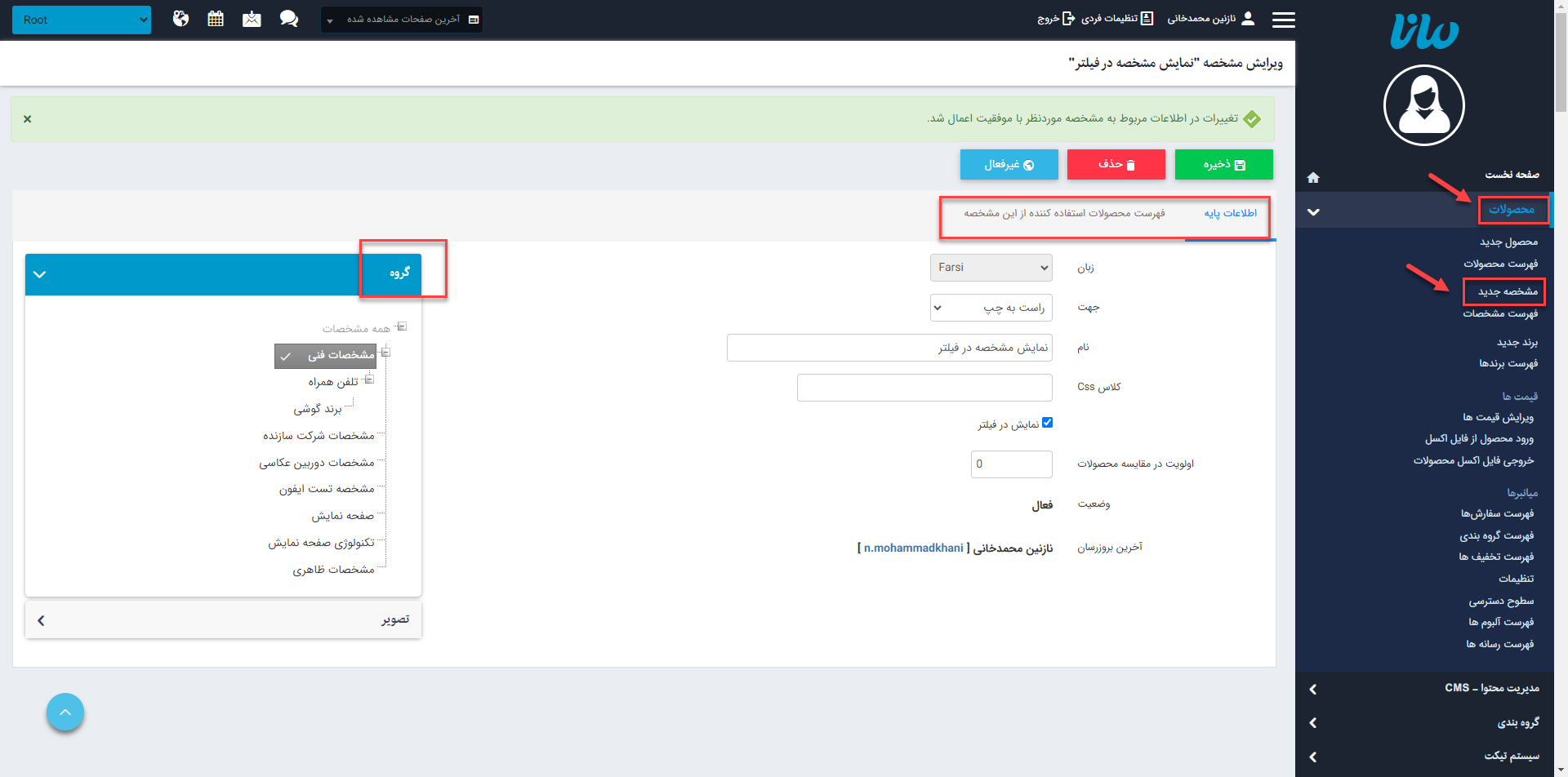The image size is (1568, 777).
Task: Collapse the تلفن همراه tree node
Action: tap(369, 380)
